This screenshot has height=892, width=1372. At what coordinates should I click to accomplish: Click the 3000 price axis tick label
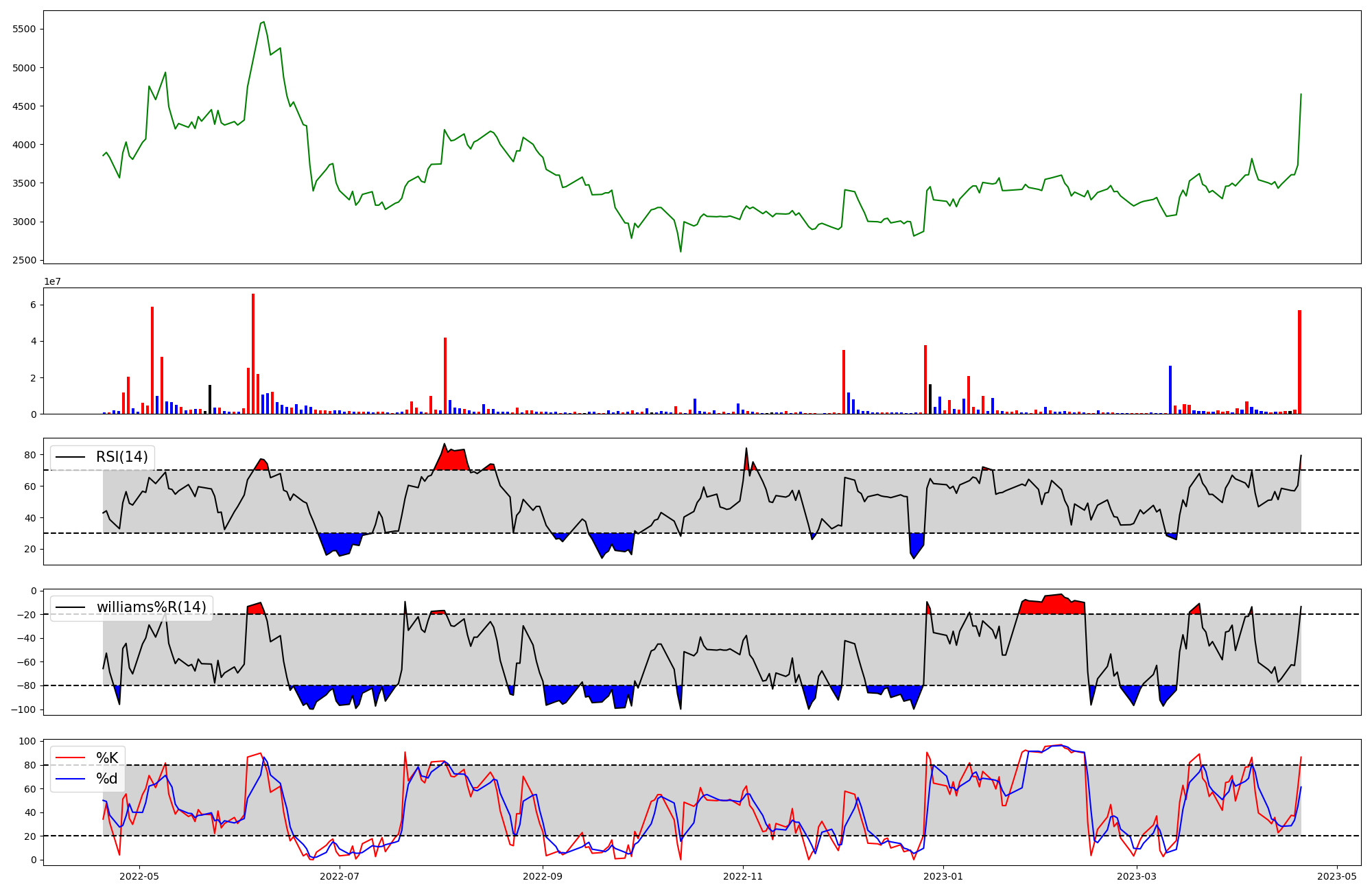tap(24, 222)
